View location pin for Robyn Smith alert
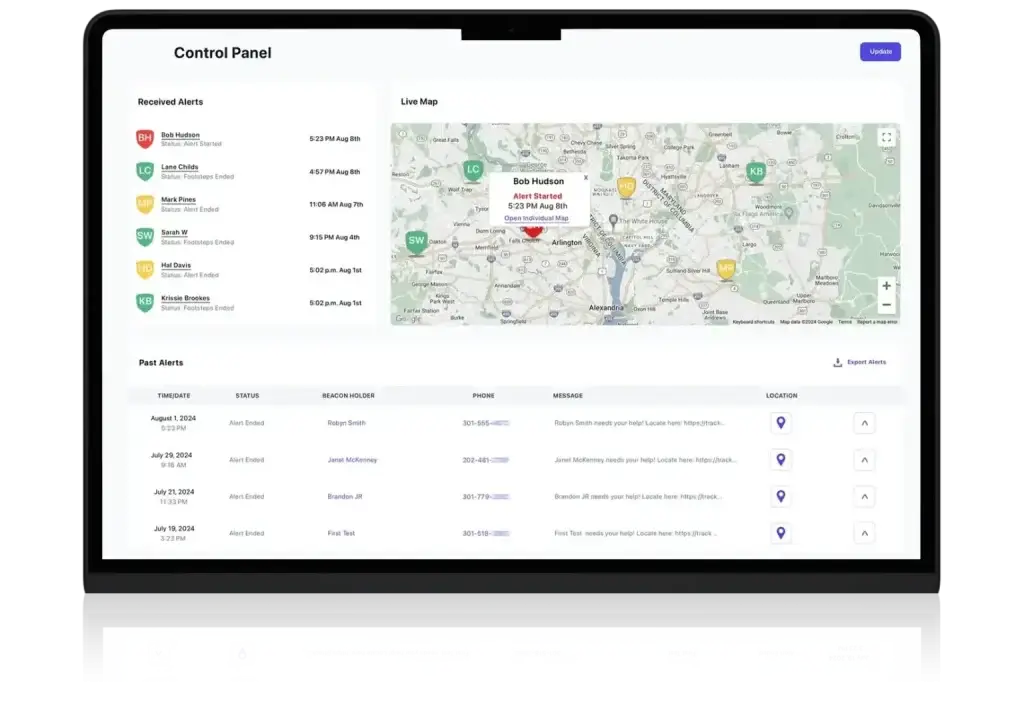1024x711 pixels. 780,422
